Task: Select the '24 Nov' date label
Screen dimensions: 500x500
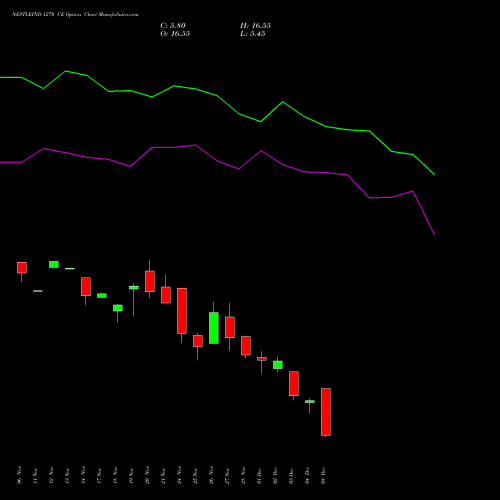Action: [179, 475]
